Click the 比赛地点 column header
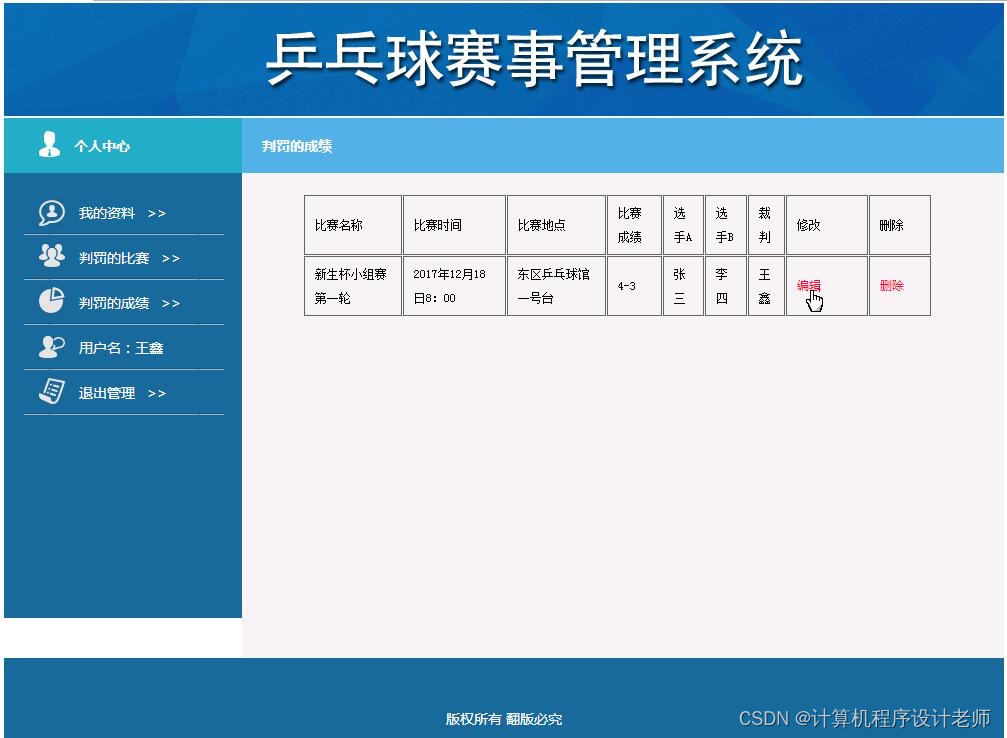Viewport: 1007px width, 738px height. (556, 225)
